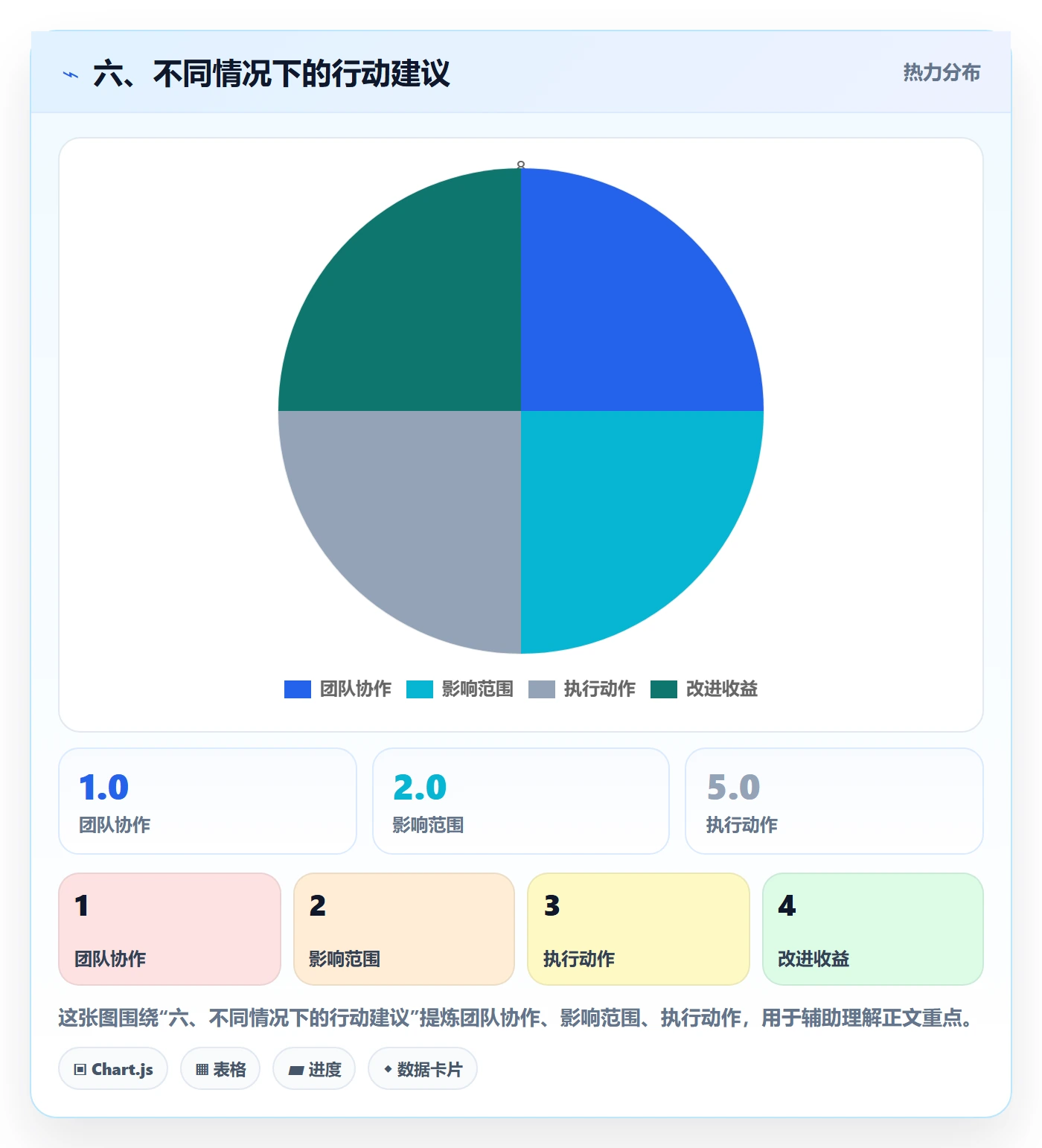The height and width of the screenshot is (1148, 1042).
Task: Open the 1.0 团队协作 stat card
Action: tap(208, 801)
